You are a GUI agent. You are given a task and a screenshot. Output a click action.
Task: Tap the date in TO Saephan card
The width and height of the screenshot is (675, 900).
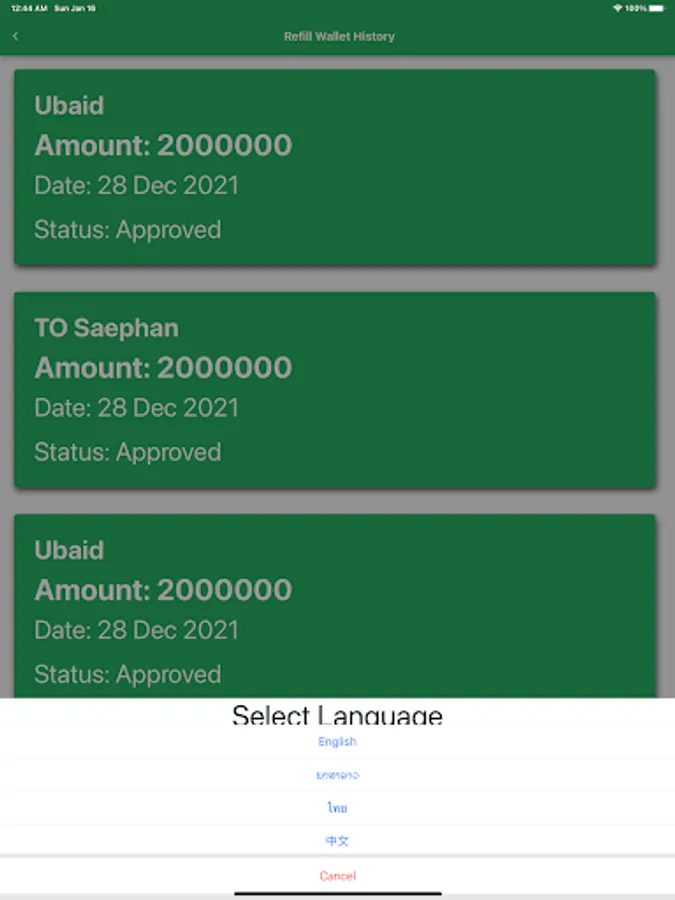137,408
